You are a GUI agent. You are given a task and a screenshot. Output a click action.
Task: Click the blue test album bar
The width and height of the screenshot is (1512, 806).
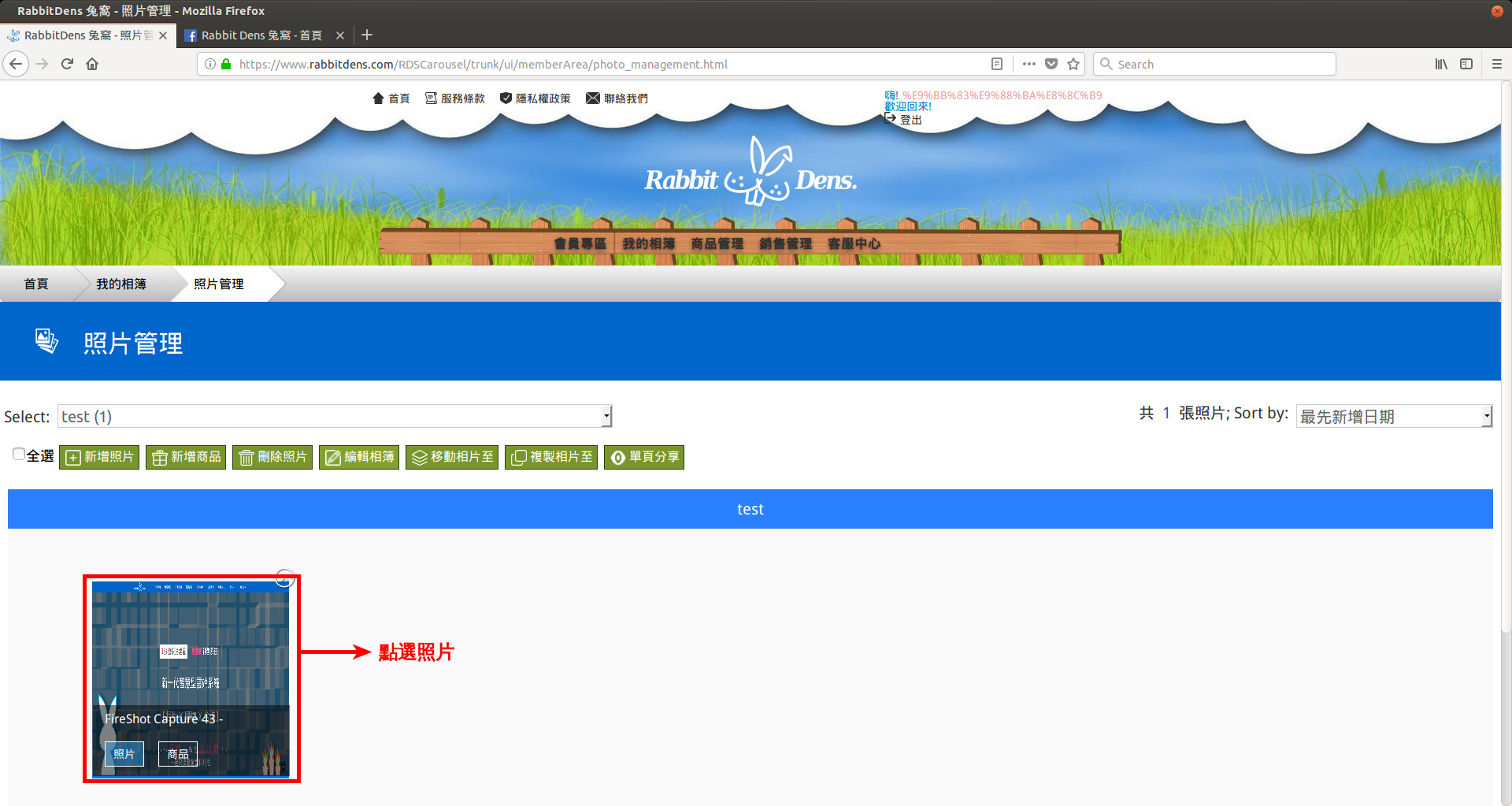tap(750, 509)
